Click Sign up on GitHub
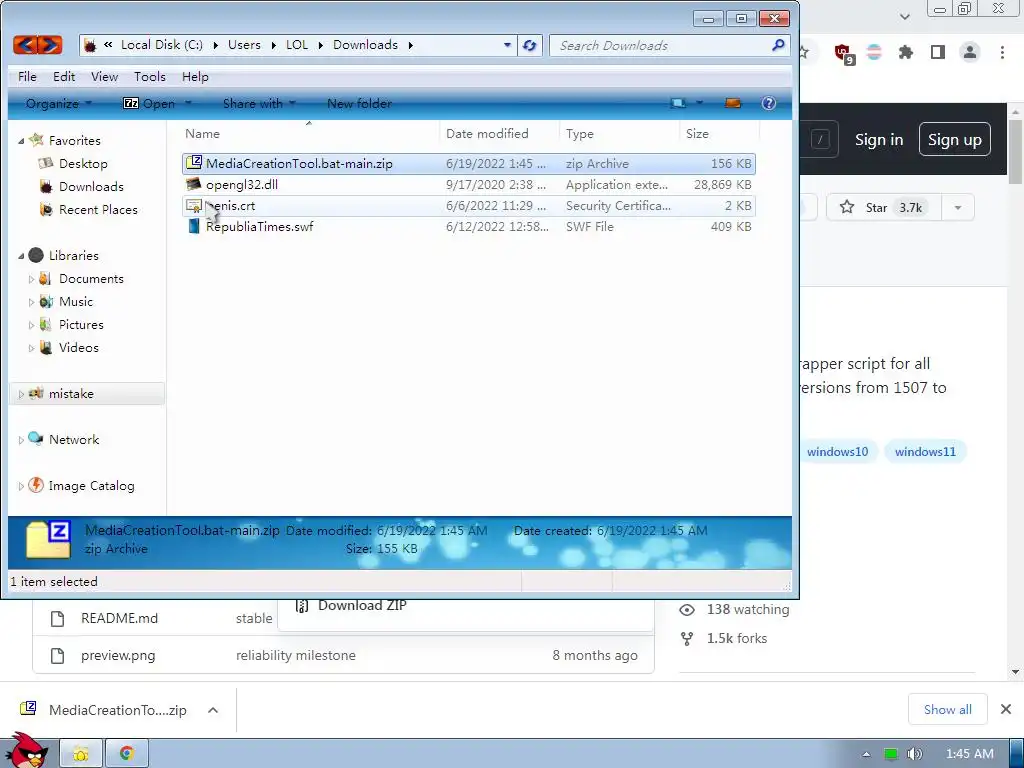The width and height of the screenshot is (1024, 768). (955, 140)
